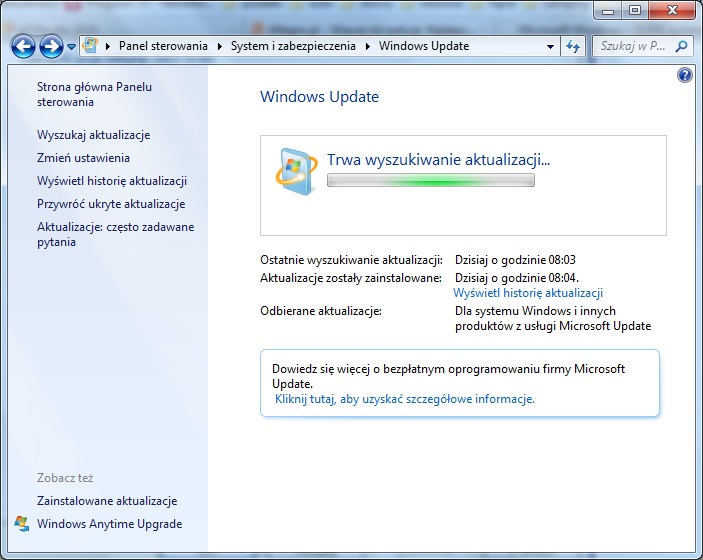Open Wyświetl historię aktualizacji in sidebar

112,181
